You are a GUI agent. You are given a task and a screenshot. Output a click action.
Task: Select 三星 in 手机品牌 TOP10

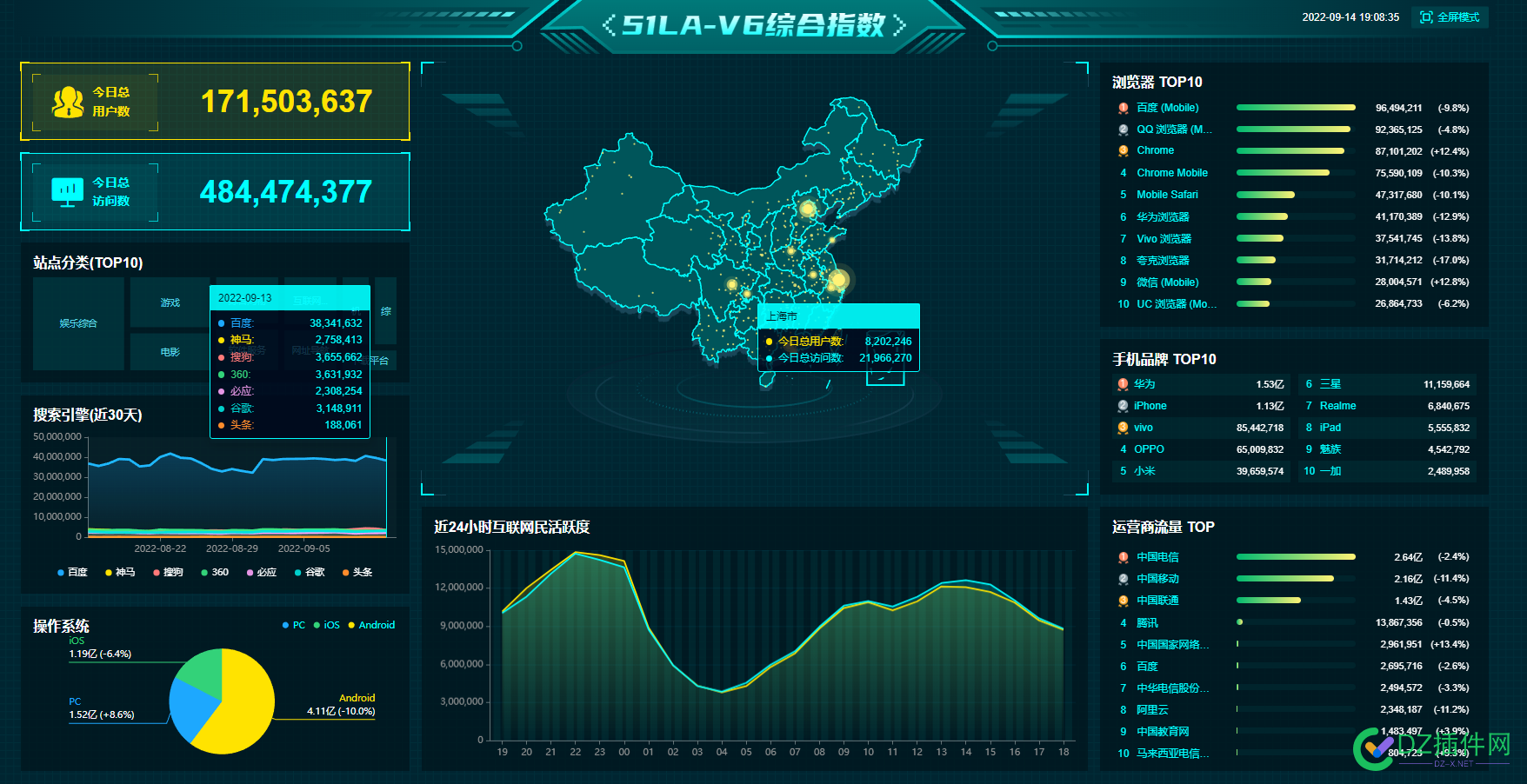(x=1388, y=384)
